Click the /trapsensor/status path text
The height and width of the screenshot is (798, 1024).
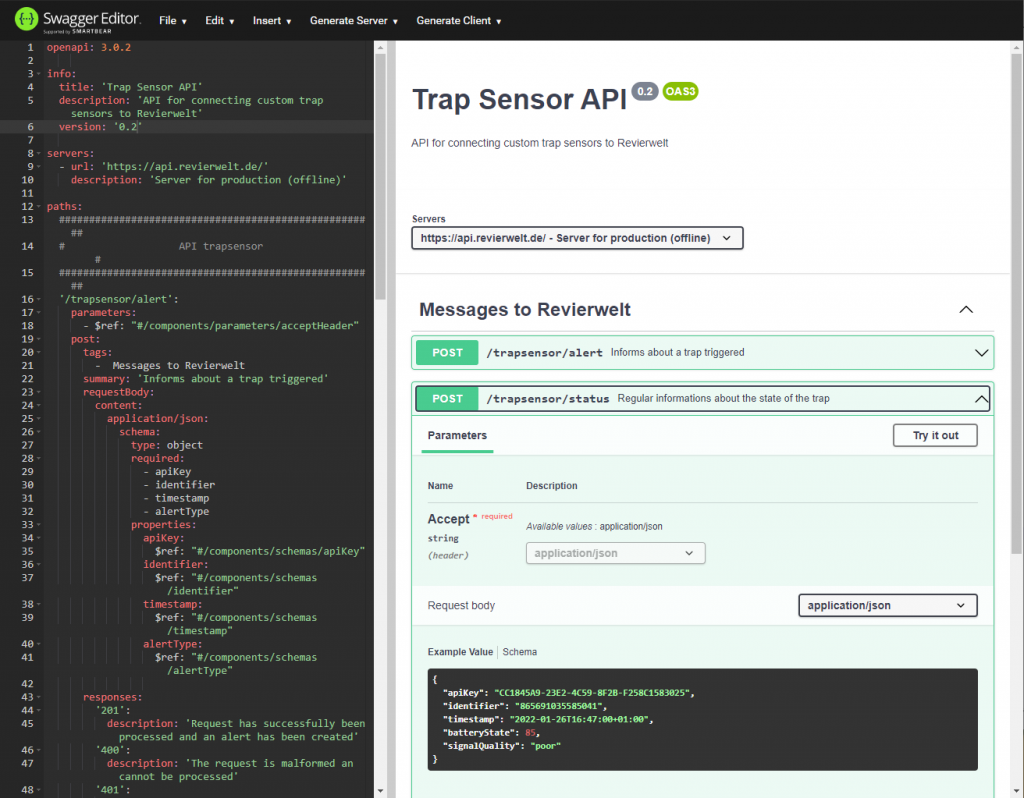pos(547,399)
